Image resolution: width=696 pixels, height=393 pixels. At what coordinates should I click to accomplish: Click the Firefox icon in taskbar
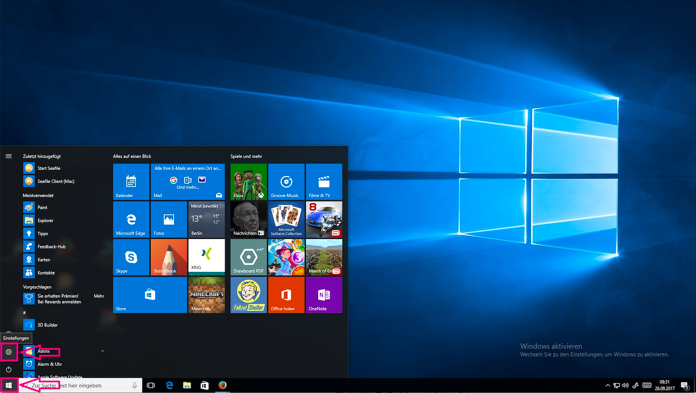[x=222, y=385]
